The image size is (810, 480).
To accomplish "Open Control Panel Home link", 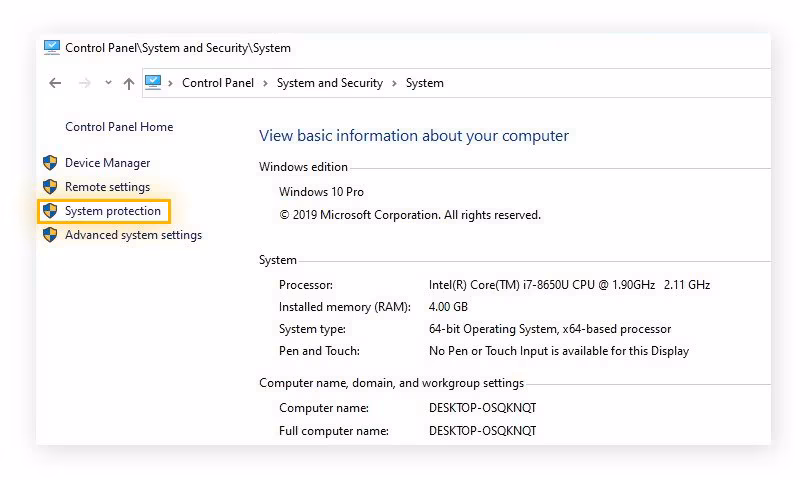I will point(119,127).
